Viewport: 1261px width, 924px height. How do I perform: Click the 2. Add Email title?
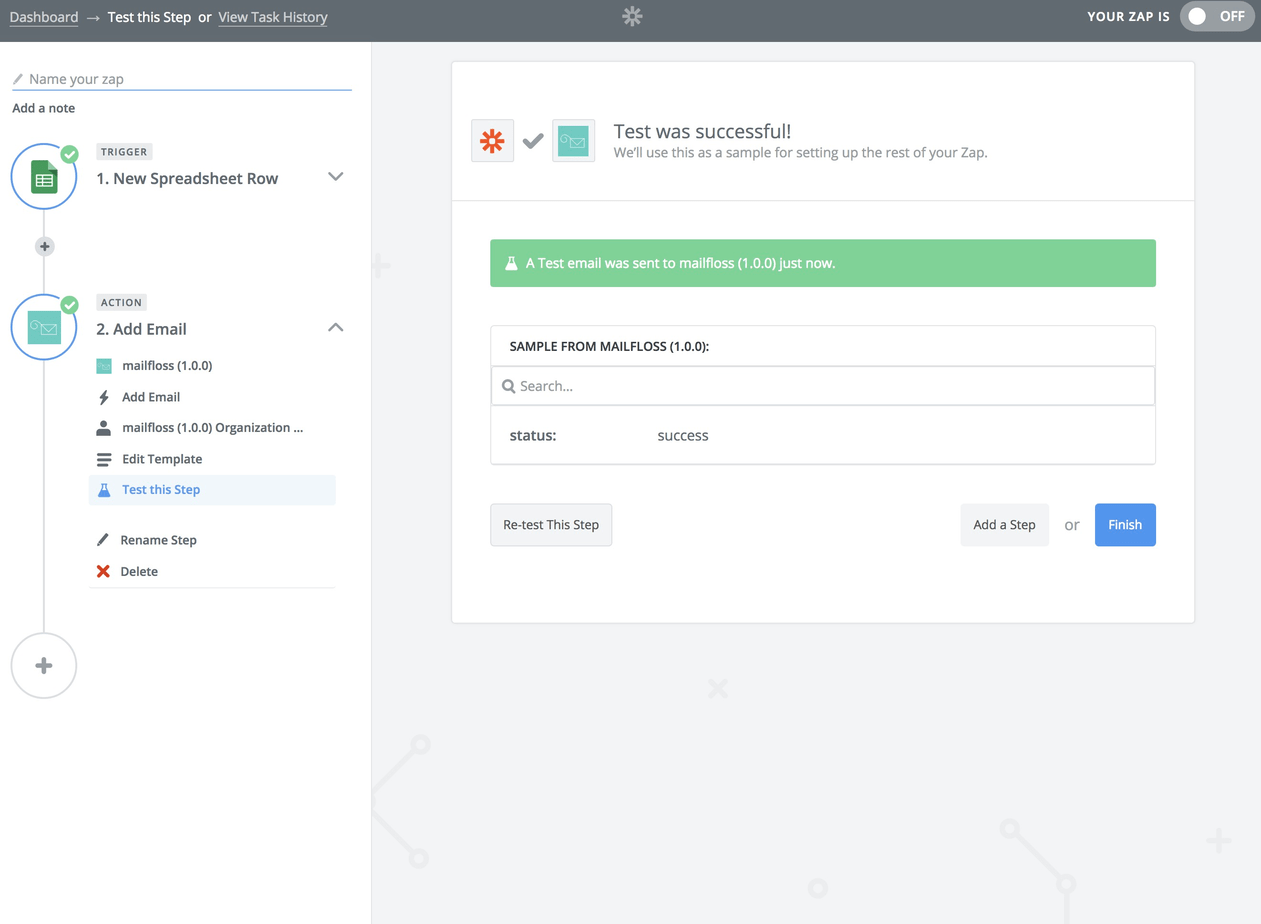[x=141, y=329]
